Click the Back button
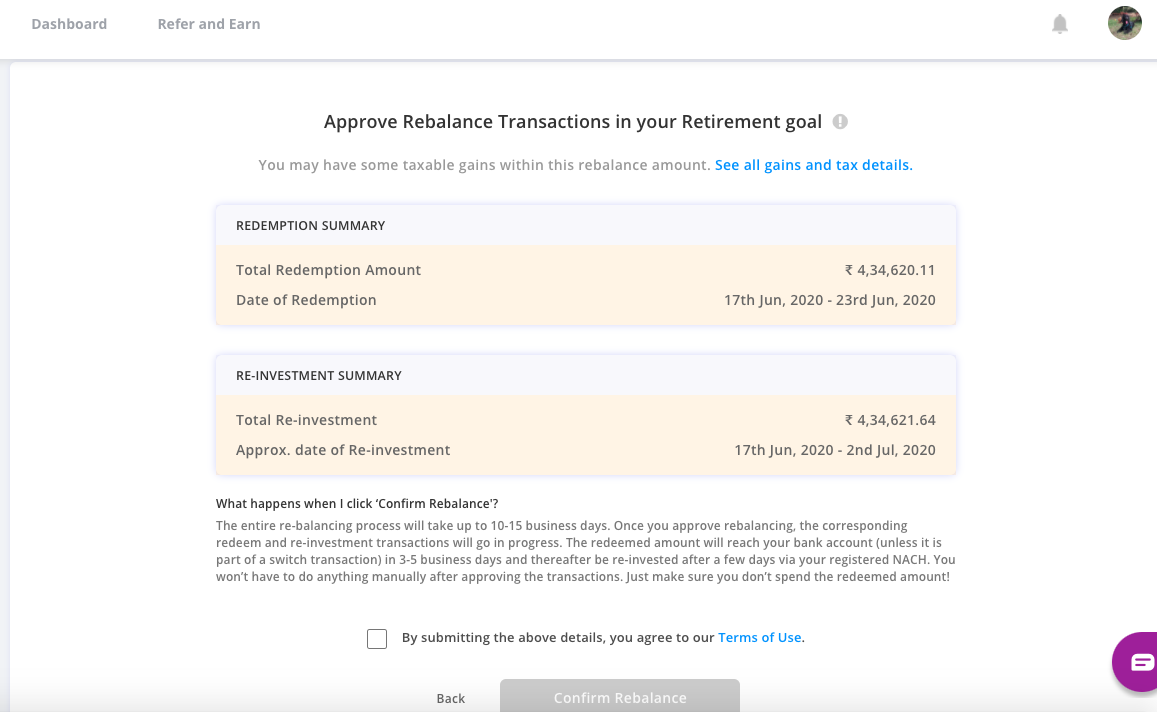The width and height of the screenshot is (1157, 712). click(450, 698)
